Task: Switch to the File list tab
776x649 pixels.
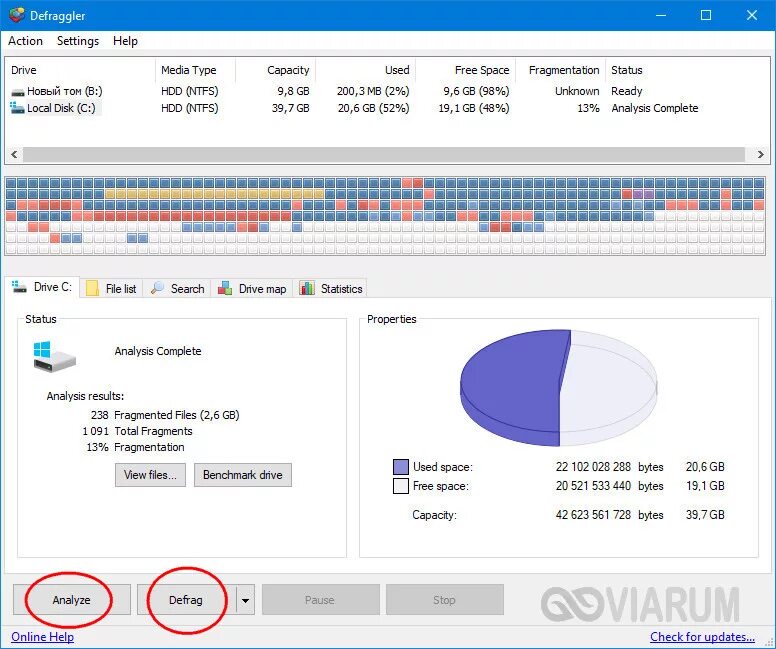Action: click(x=112, y=289)
